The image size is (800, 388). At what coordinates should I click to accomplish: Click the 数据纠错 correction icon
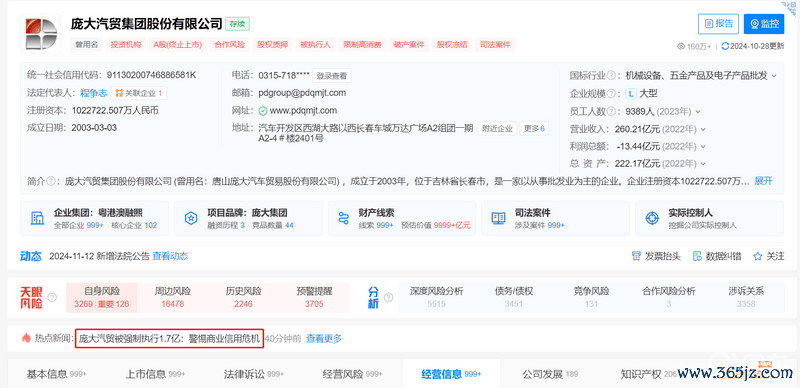point(697,256)
